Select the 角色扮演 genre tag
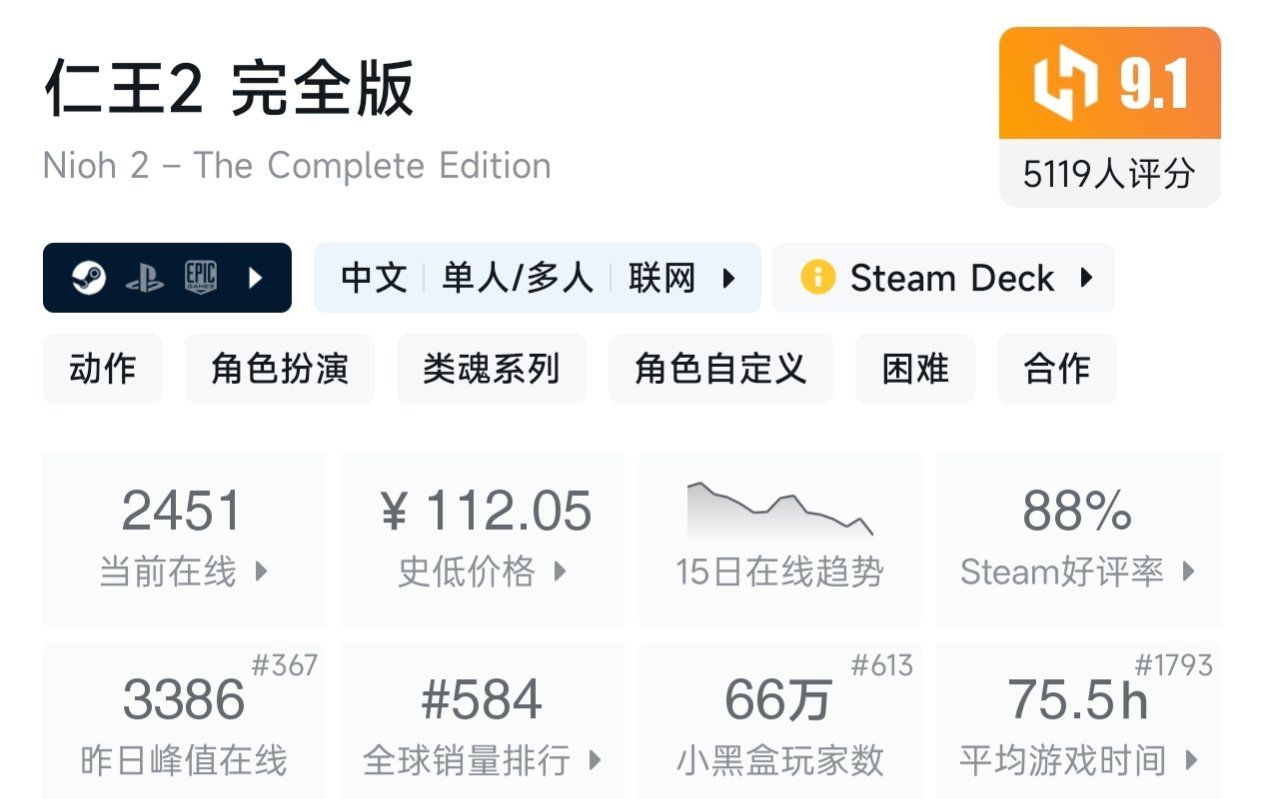The width and height of the screenshot is (1263, 799). point(279,369)
